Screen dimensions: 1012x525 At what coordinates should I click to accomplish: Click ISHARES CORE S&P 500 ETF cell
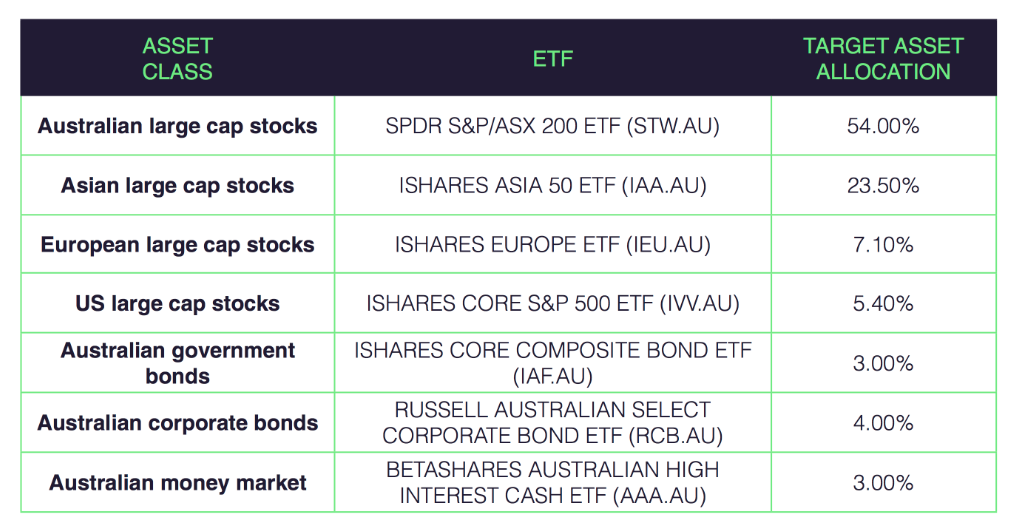pyautogui.click(x=552, y=304)
